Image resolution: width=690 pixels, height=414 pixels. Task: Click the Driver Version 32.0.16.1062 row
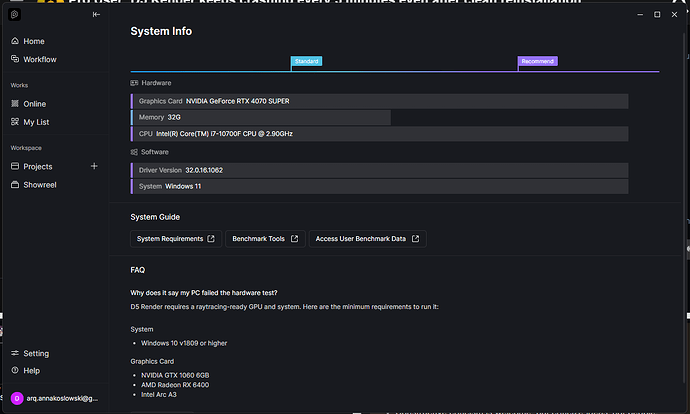click(379, 170)
